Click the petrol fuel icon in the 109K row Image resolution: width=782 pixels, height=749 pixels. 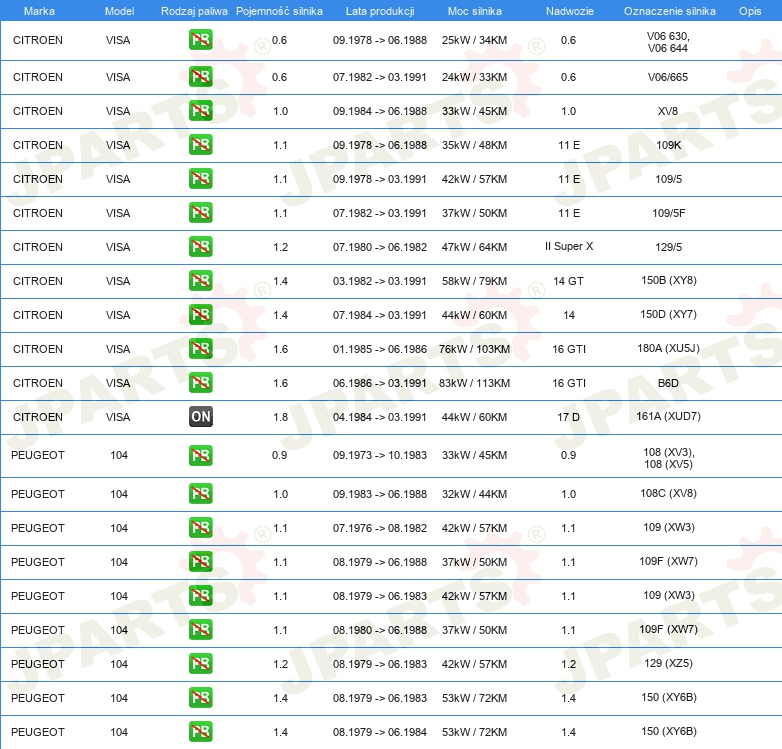200,145
